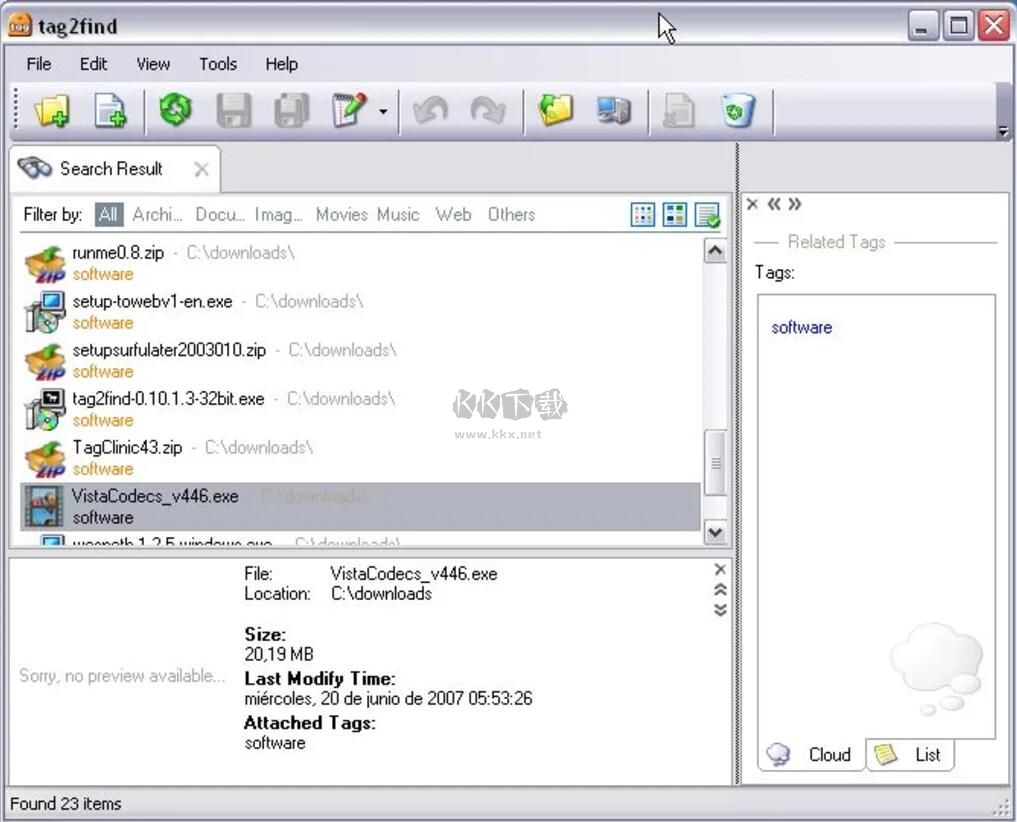Click the notepad with pencil icon

[348, 110]
